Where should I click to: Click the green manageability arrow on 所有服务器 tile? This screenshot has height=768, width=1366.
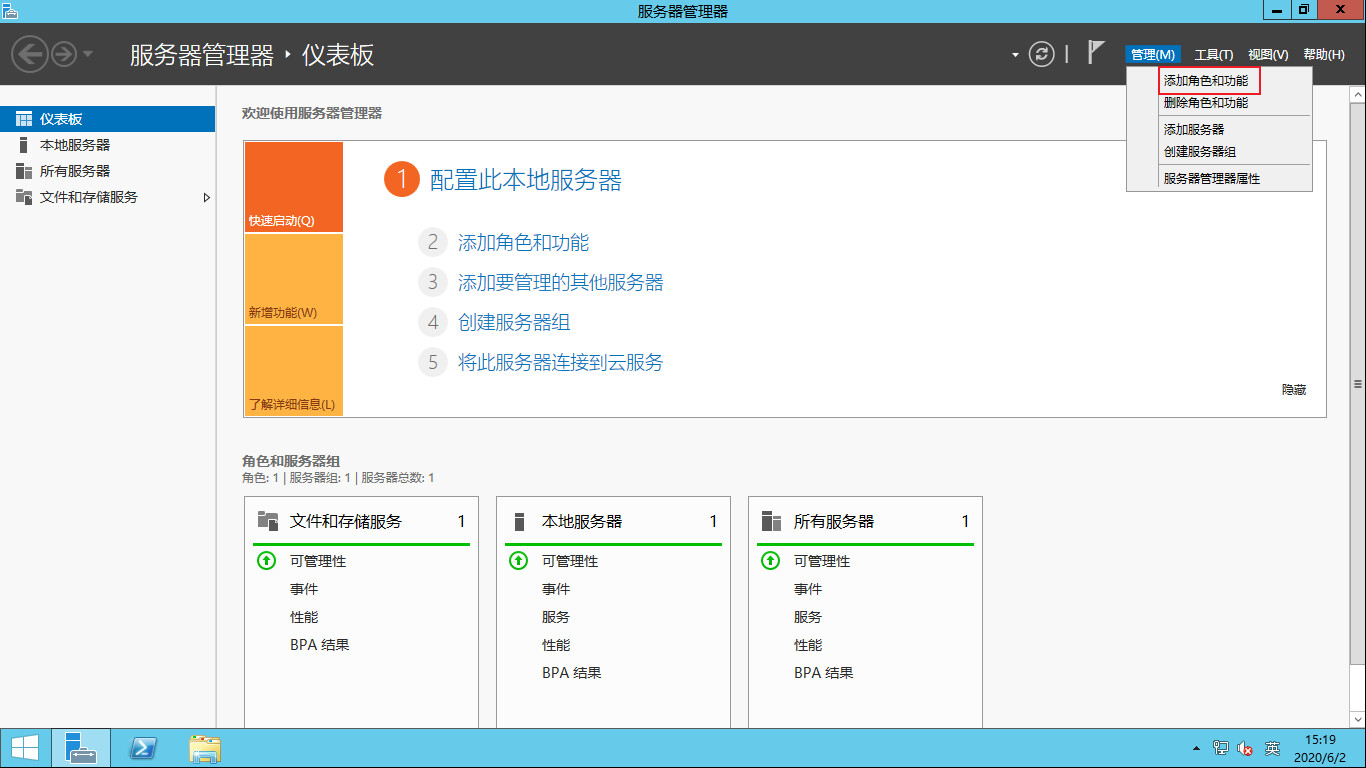click(770, 561)
